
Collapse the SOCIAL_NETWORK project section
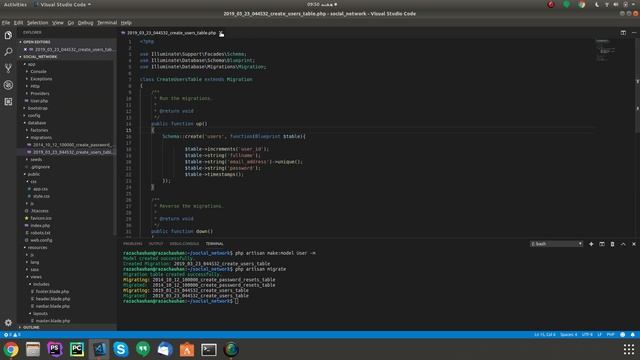tap(39, 57)
